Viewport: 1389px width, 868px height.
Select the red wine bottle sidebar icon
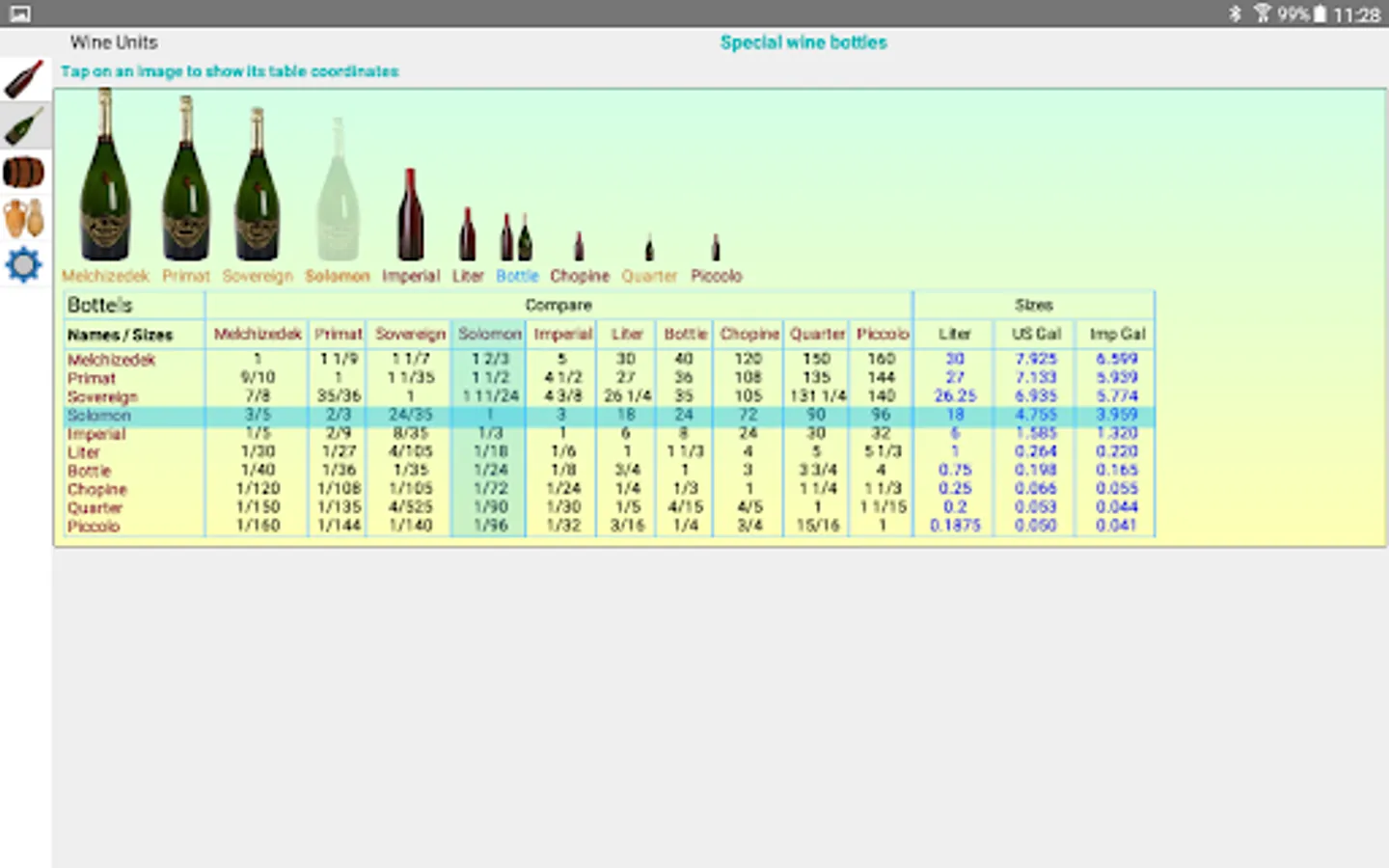[x=24, y=79]
